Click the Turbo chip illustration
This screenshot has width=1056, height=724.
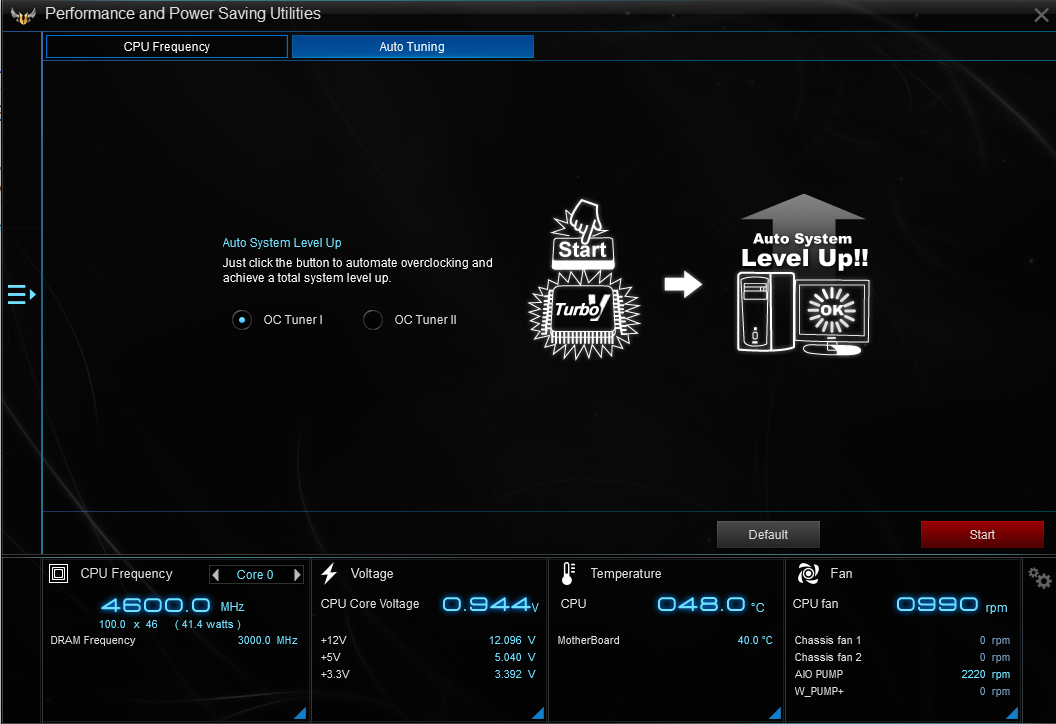(584, 314)
